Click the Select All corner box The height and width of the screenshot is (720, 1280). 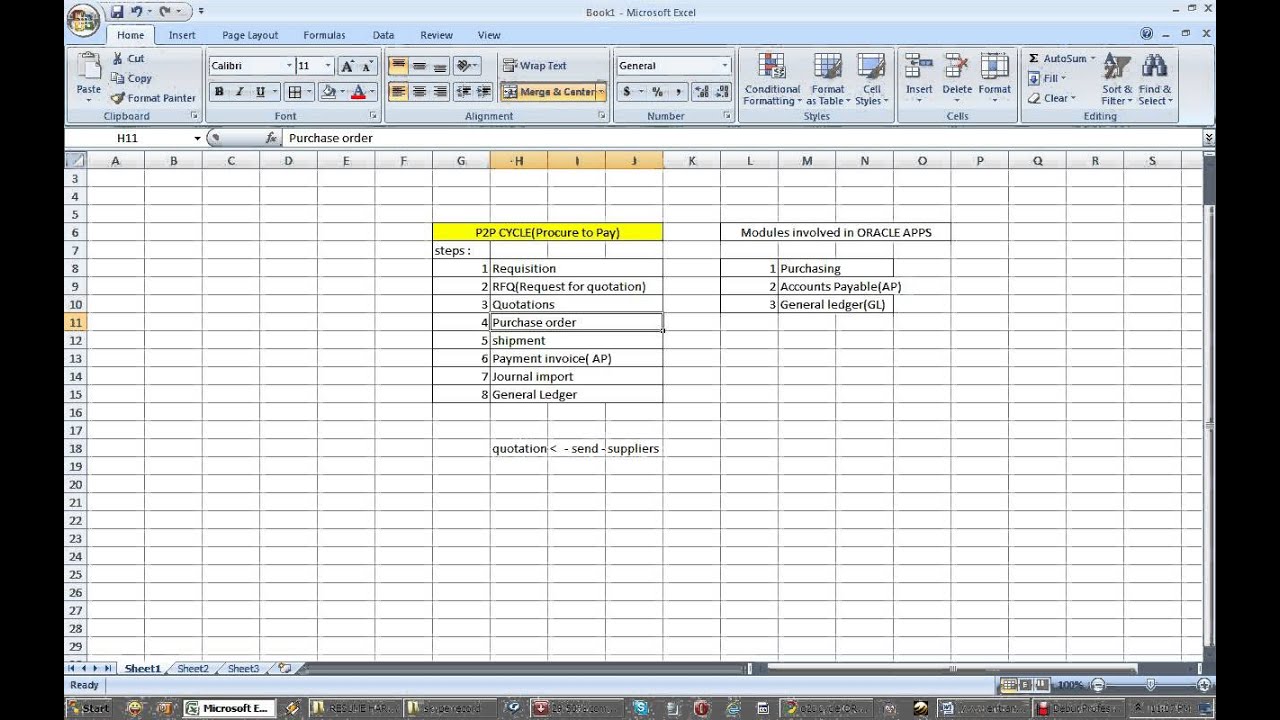tap(76, 160)
